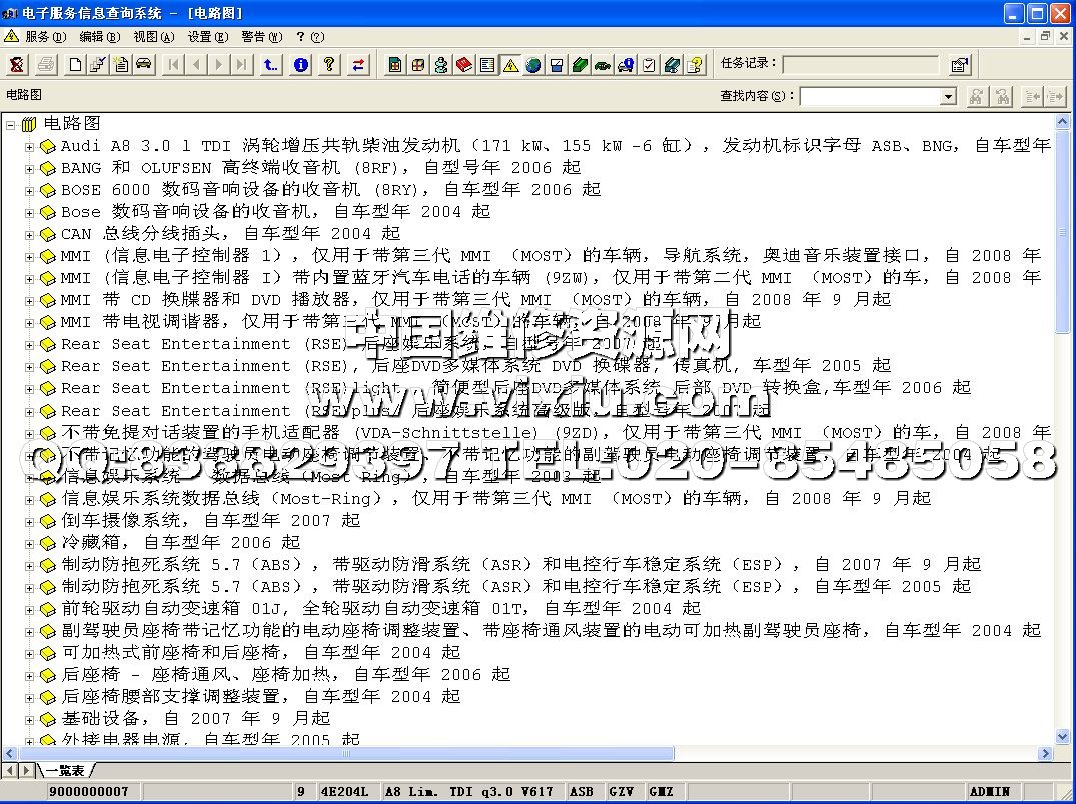Go to previous record arrow
Screen dimensions: 1076x804
coord(196,65)
